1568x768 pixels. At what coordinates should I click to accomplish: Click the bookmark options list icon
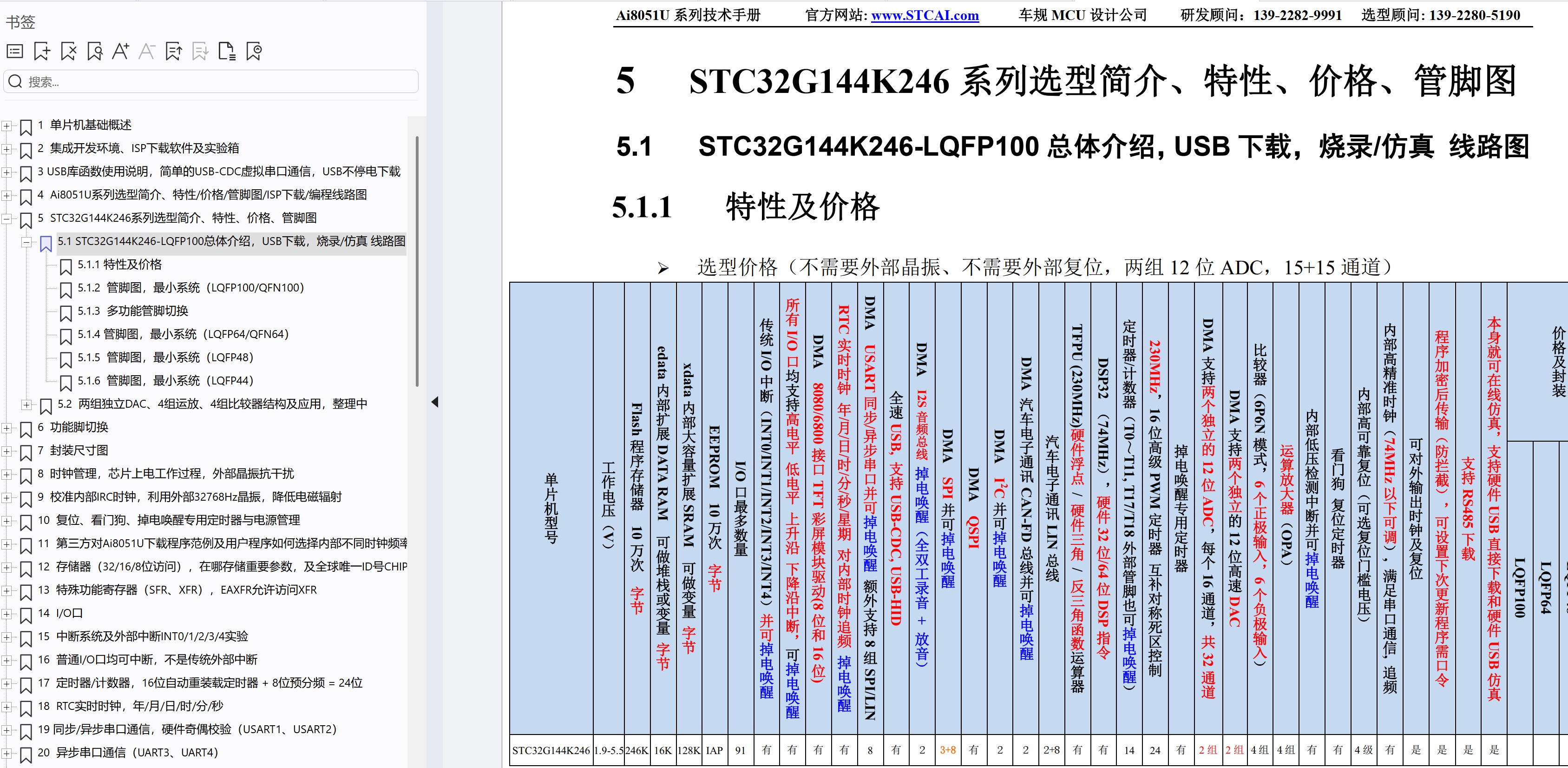pyautogui.click(x=14, y=52)
